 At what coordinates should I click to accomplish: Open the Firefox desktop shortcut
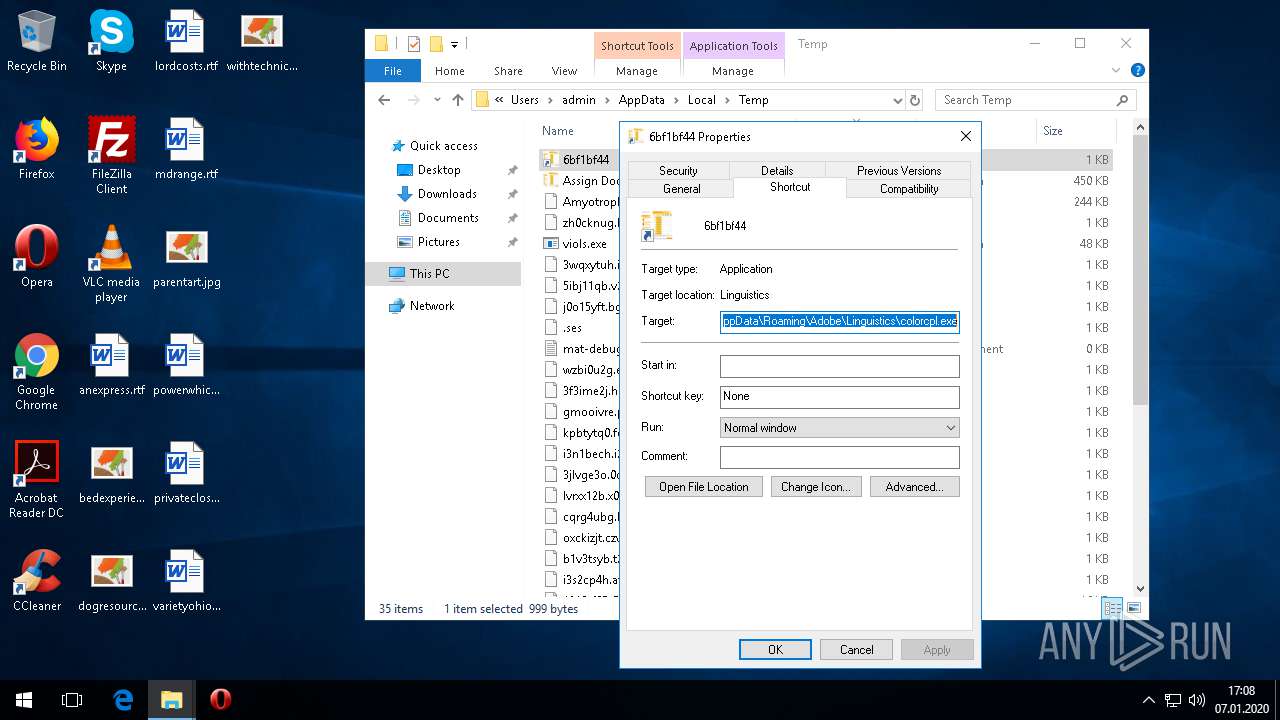37,150
